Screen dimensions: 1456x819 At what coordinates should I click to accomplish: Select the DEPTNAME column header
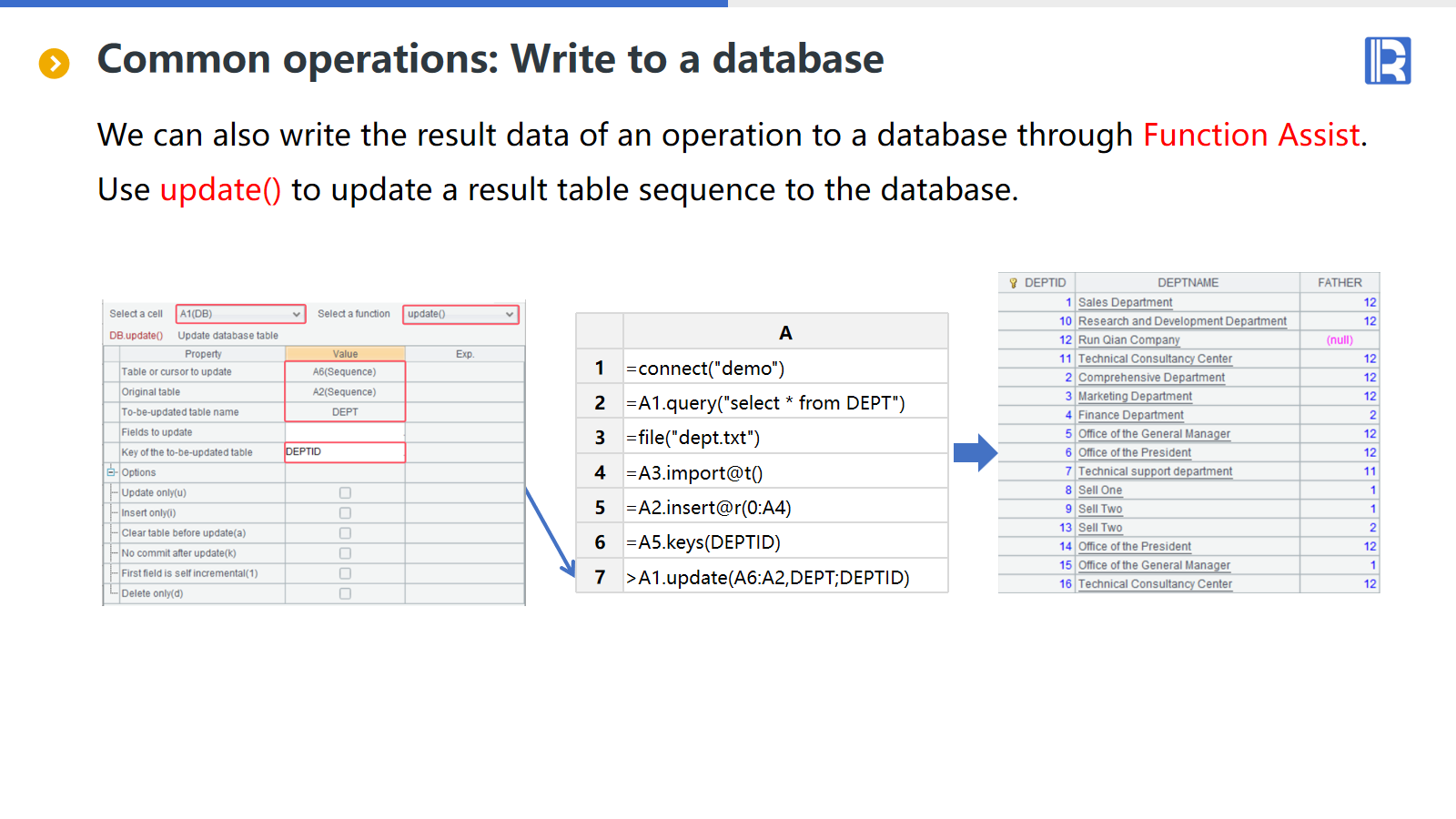tap(1187, 283)
